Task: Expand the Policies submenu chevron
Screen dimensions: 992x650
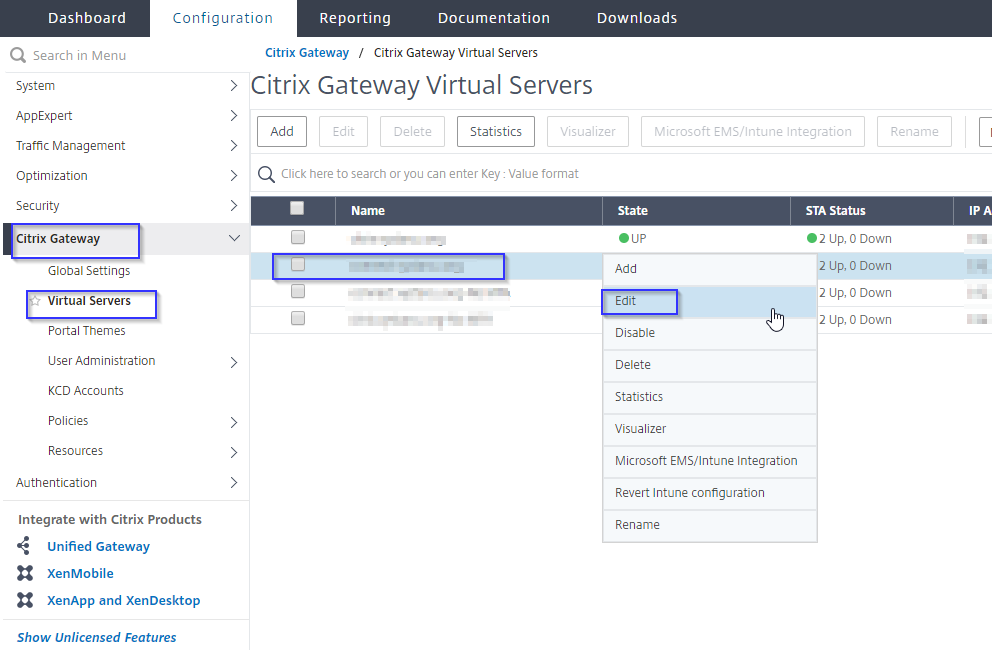Action: 233,422
